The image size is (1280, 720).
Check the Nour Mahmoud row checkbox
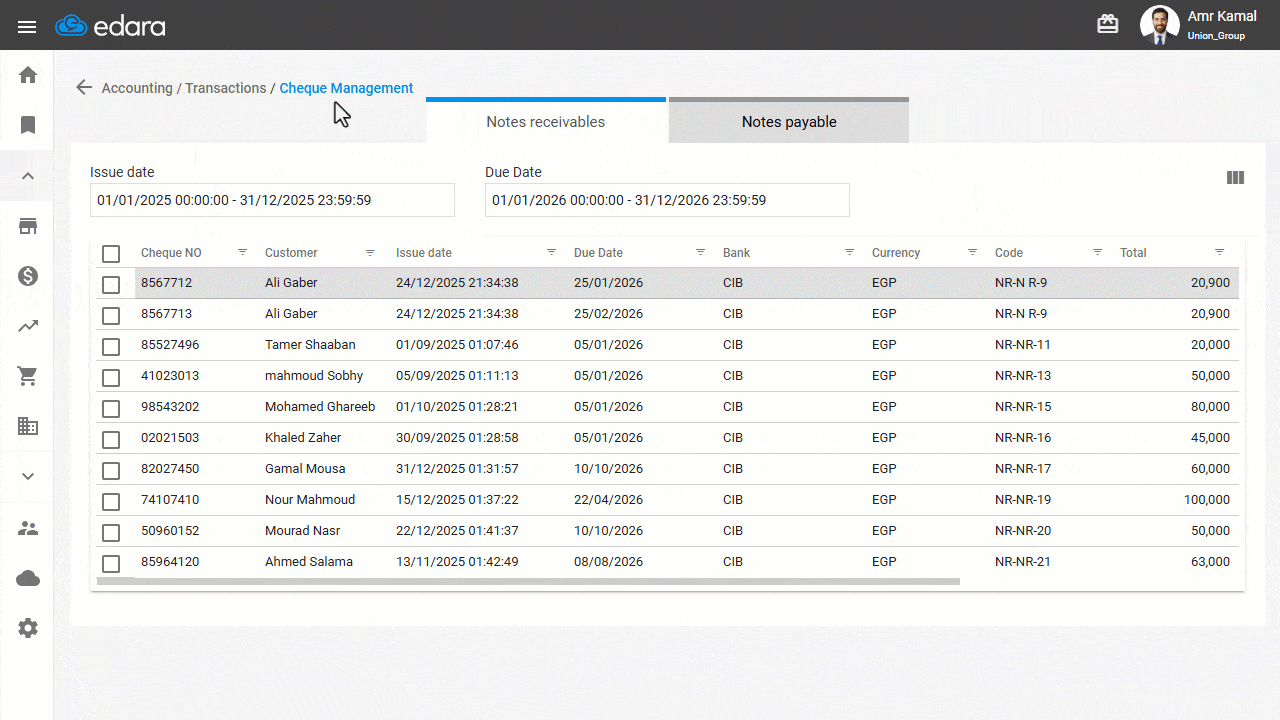coord(111,502)
